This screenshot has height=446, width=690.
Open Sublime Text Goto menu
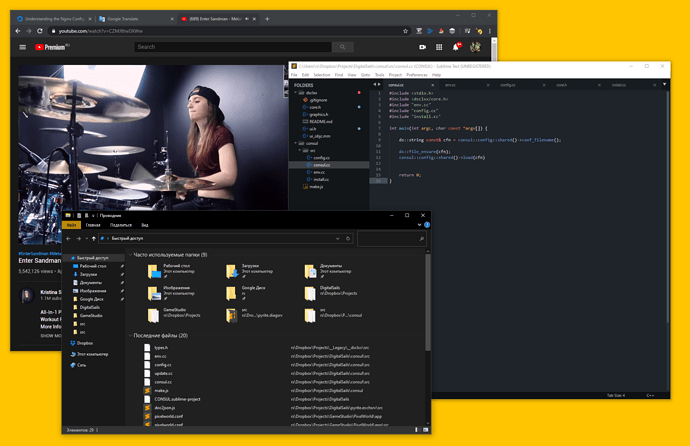[x=365, y=75]
